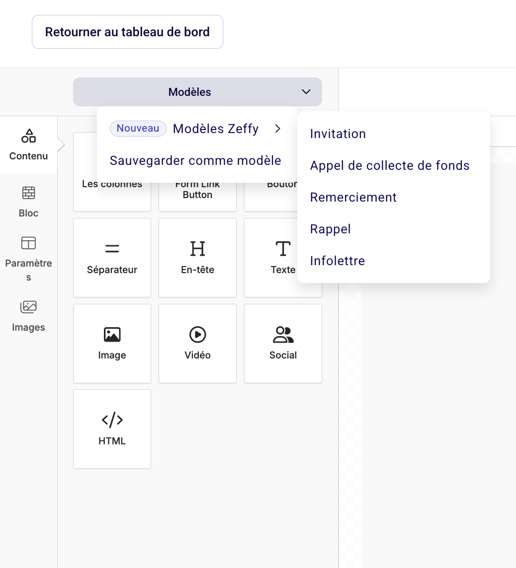
Task: Select the Social people block
Action: pyautogui.click(x=283, y=343)
